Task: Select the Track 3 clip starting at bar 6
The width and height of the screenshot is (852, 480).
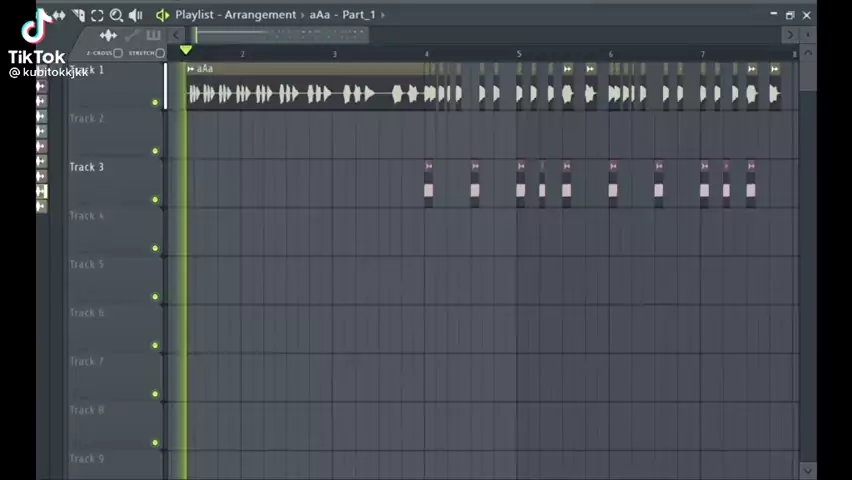Action: tap(613, 184)
